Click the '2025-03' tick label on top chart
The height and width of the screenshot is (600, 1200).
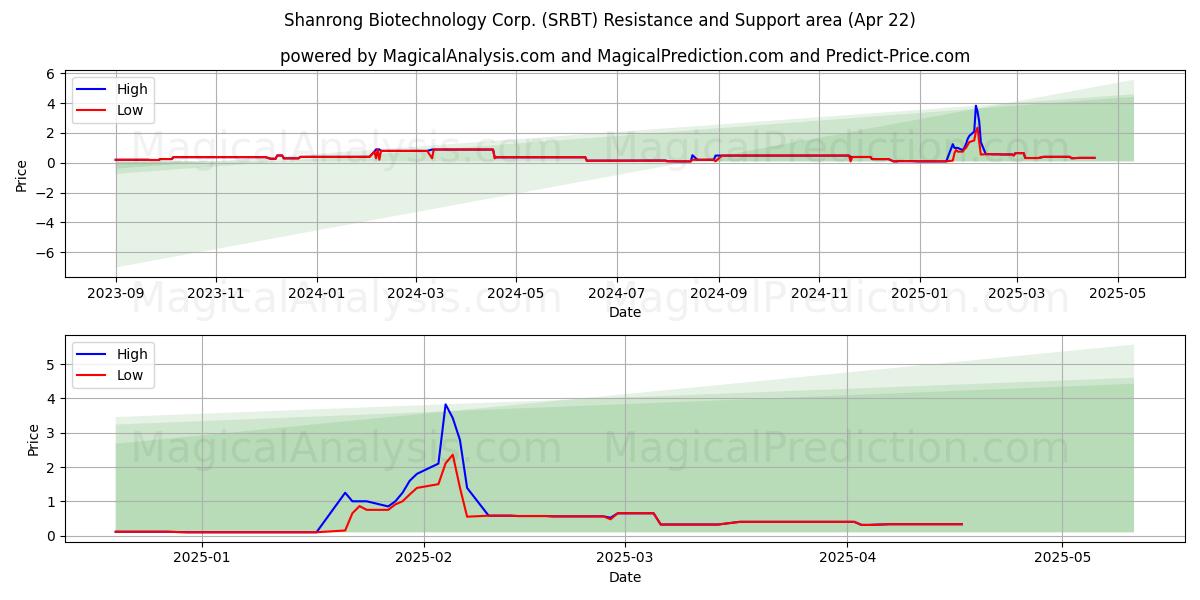coord(1017,294)
